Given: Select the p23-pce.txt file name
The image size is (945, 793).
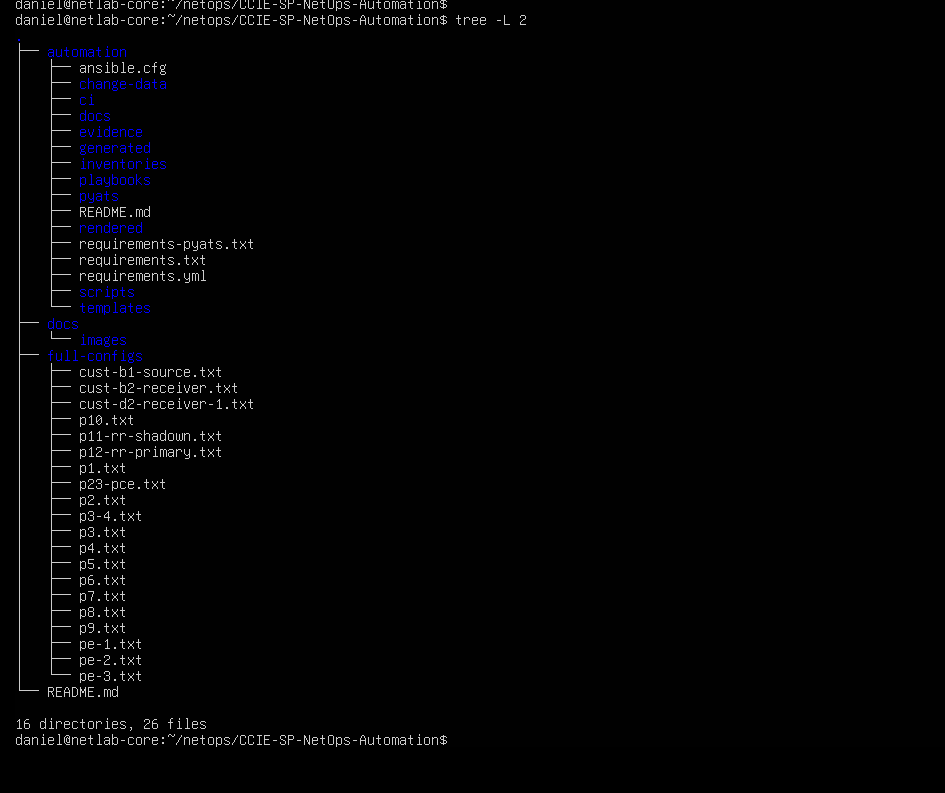Looking at the screenshot, I should click(x=122, y=484).
